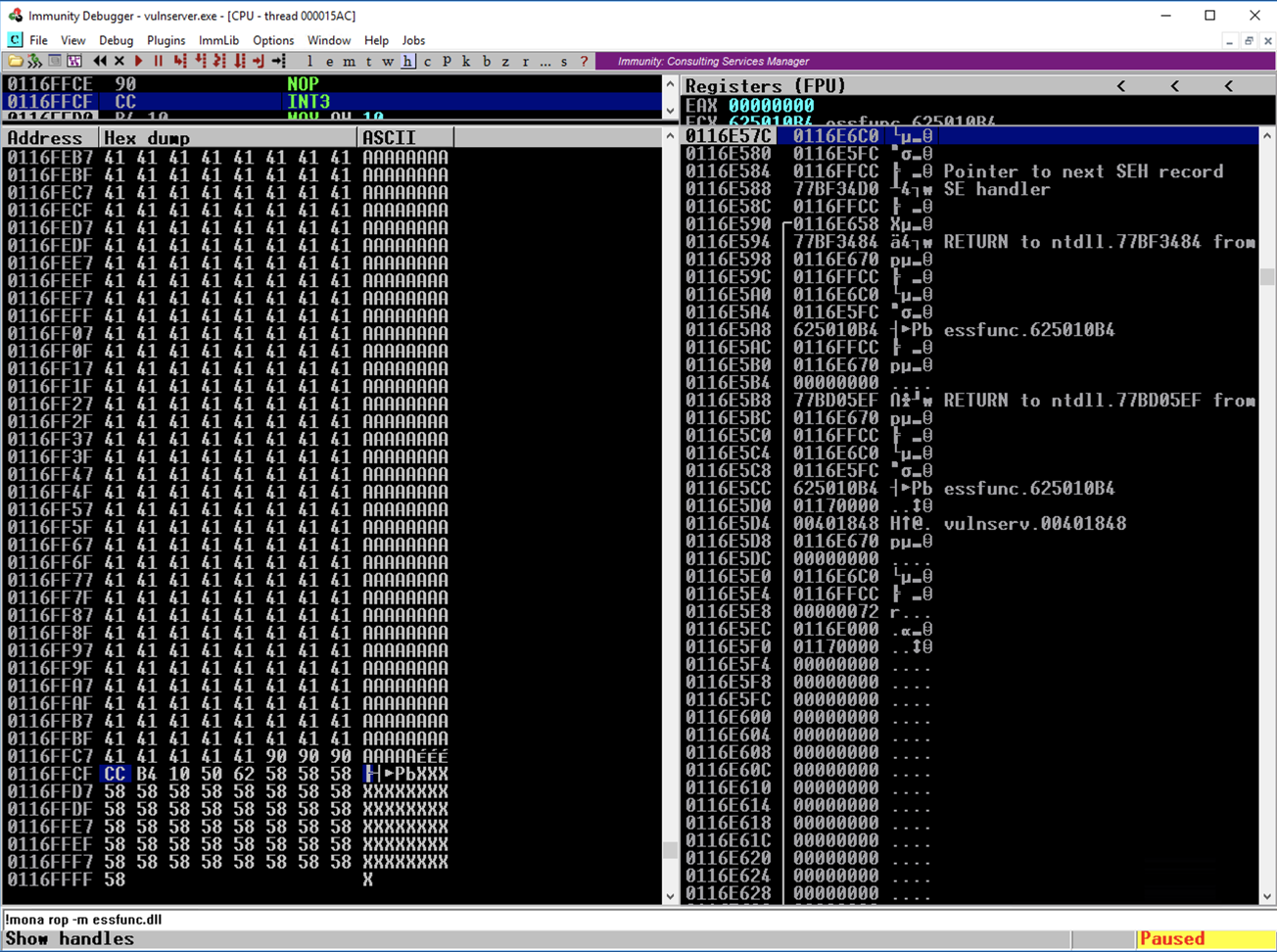Viewport: 1277px width, 952px height.
Task: Click the Step over toolbar icon
Action: tap(200, 61)
